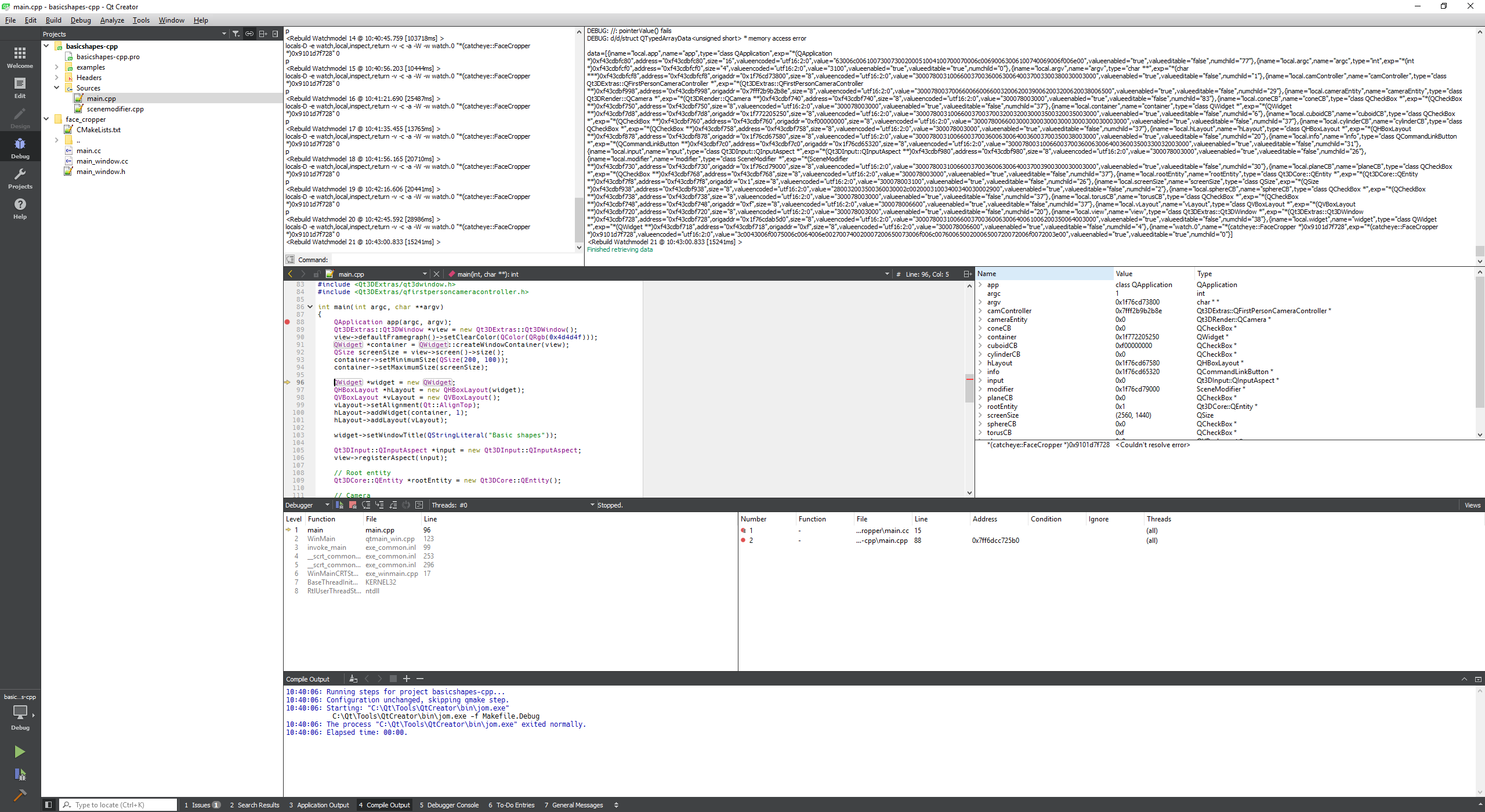Stop the debugger with red icon
The height and width of the screenshot is (812, 1485).
point(353,505)
